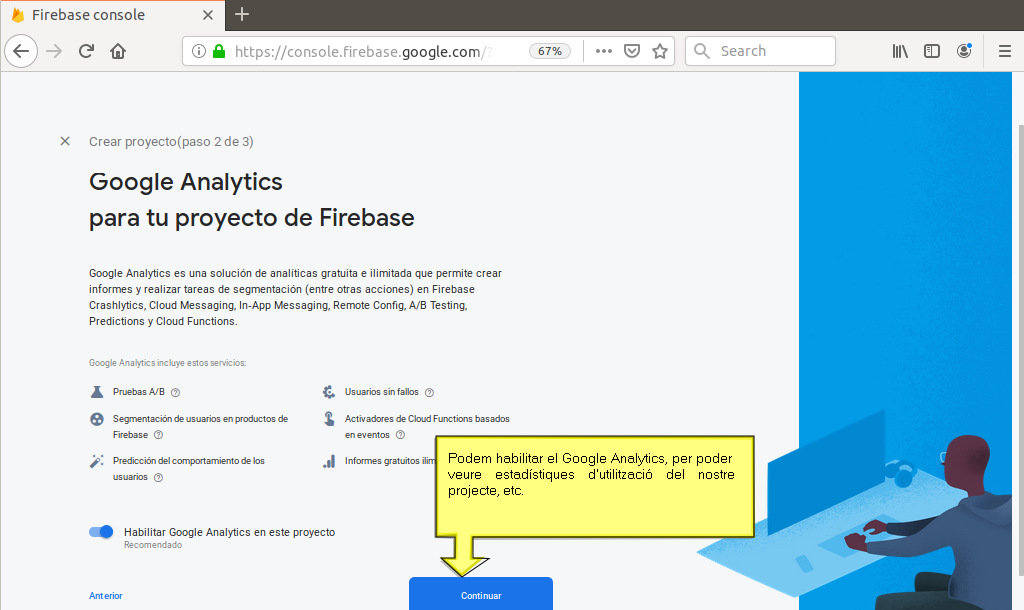Open a new browser tab
Screen dimensions: 1024x610
242,14
